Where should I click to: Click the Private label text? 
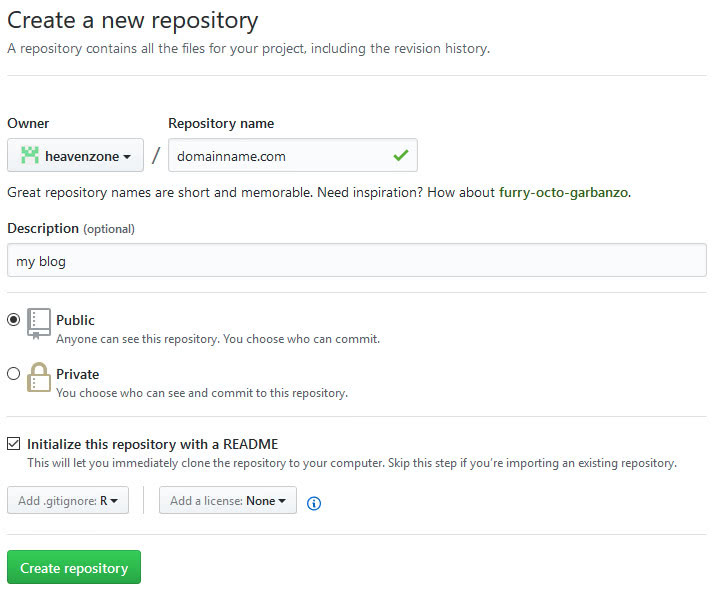(x=78, y=374)
